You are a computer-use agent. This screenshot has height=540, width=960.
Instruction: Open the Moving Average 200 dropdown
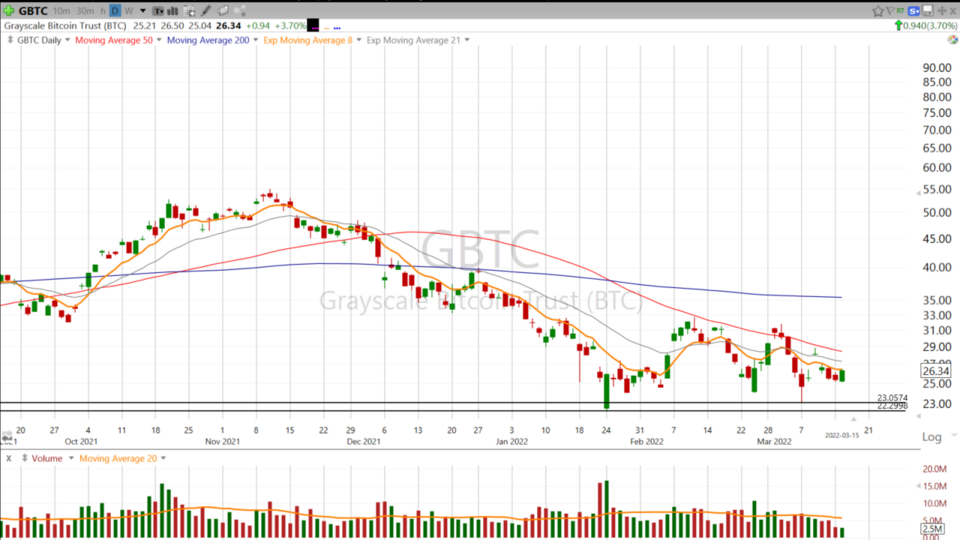click(x=255, y=41)
